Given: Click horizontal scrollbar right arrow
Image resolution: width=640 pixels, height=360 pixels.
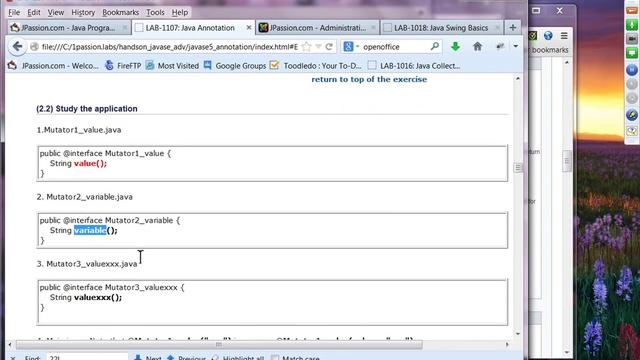Looking at the screenshot, I should 507,345.
